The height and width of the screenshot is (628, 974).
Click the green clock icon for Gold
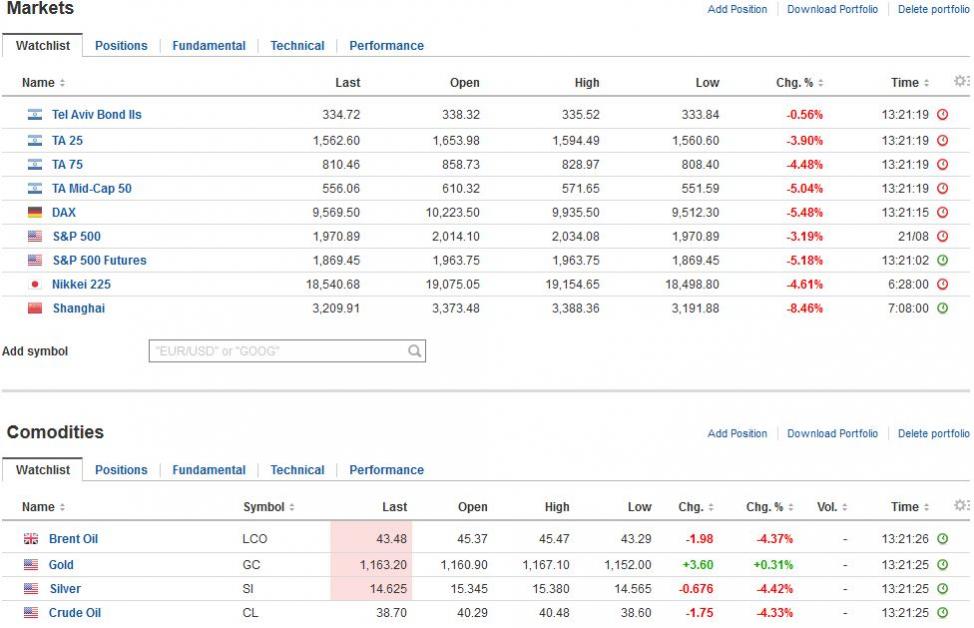point(942,565)
